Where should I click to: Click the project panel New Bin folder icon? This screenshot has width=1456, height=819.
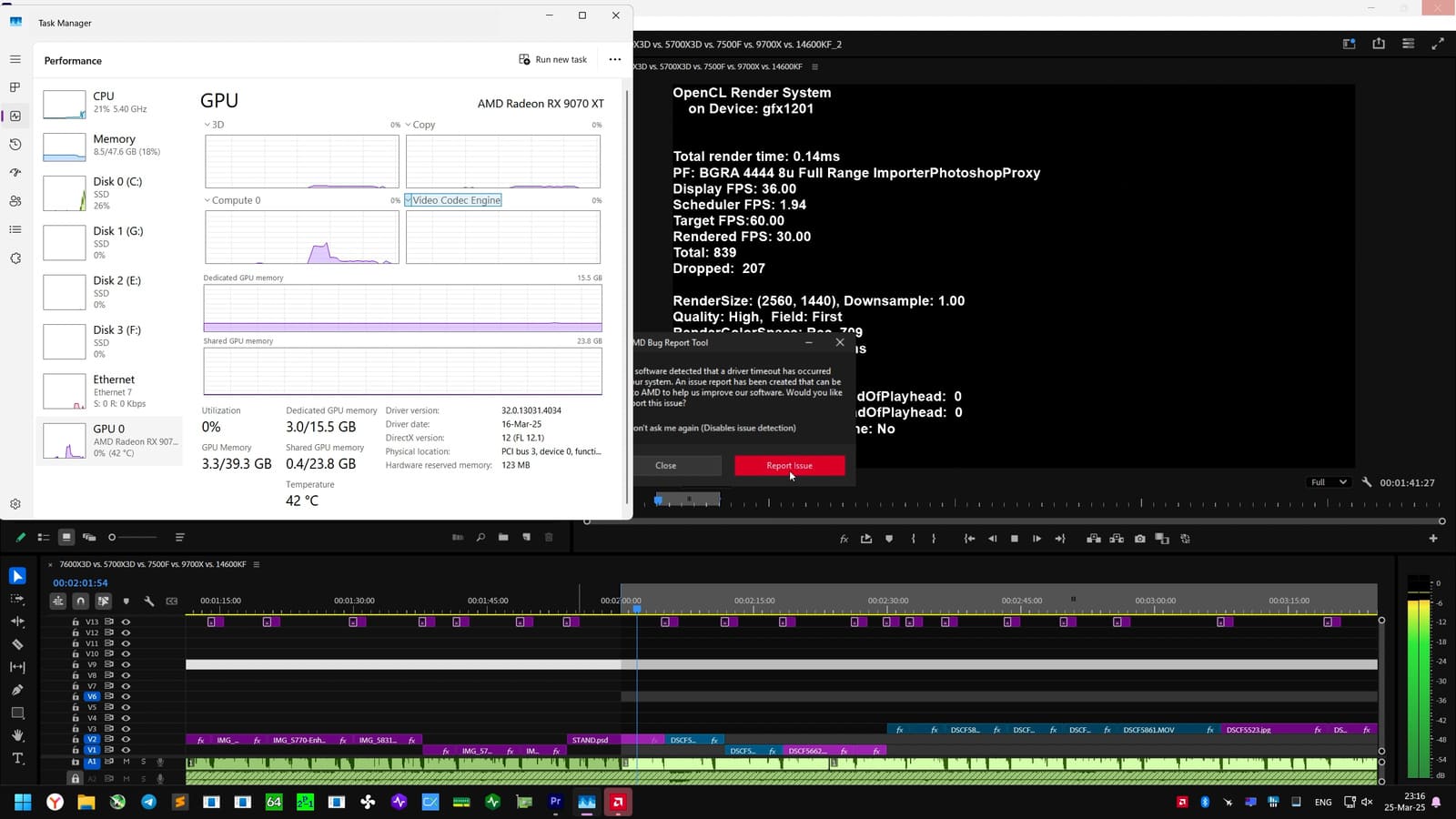pos(503,537)
